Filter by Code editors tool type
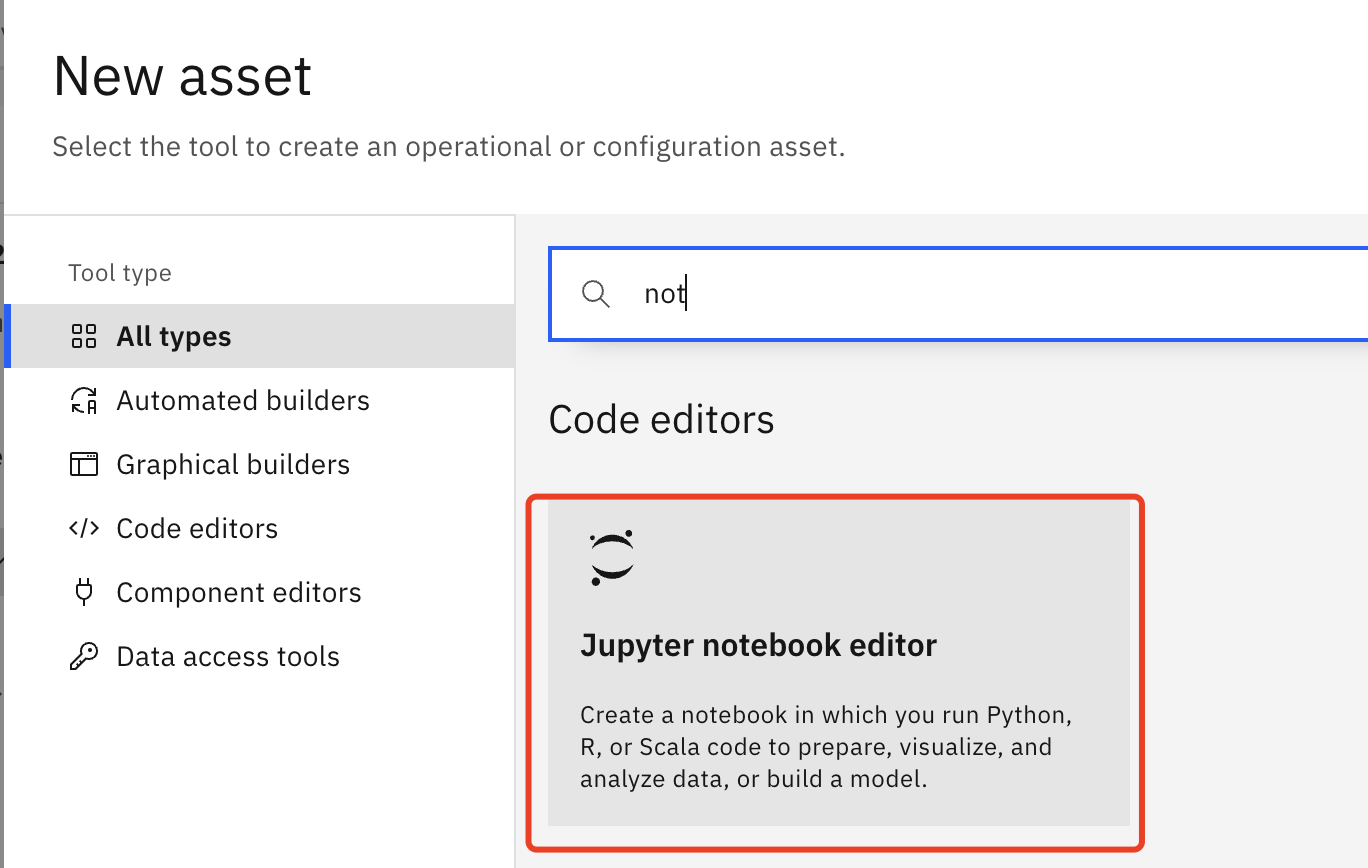The width and height of the screenshot is (1368, 868). click(x=260, y=528)
